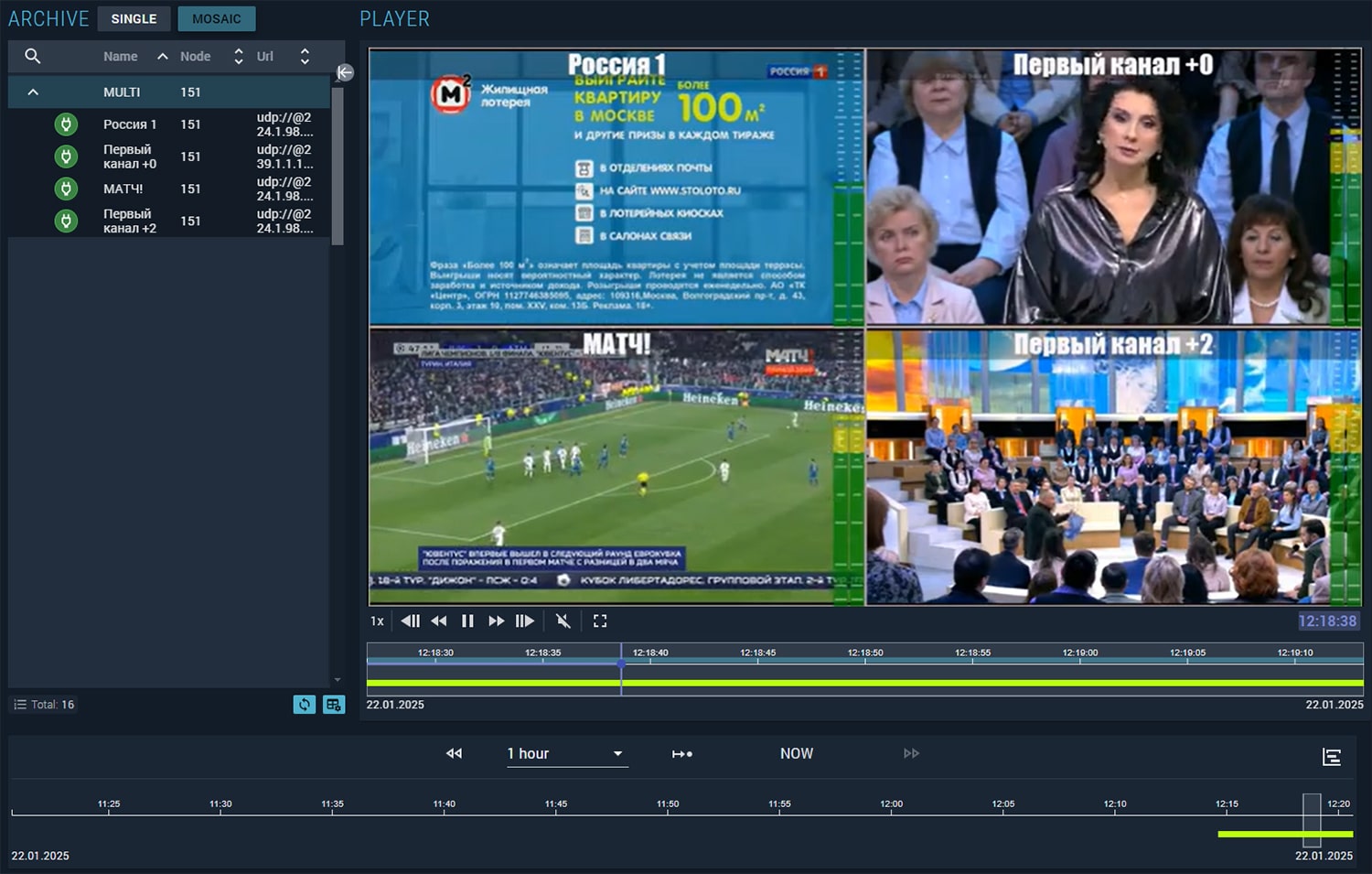Select the МАТЧ! channel row
1372x874 pixels.
[x=169, y=189]
